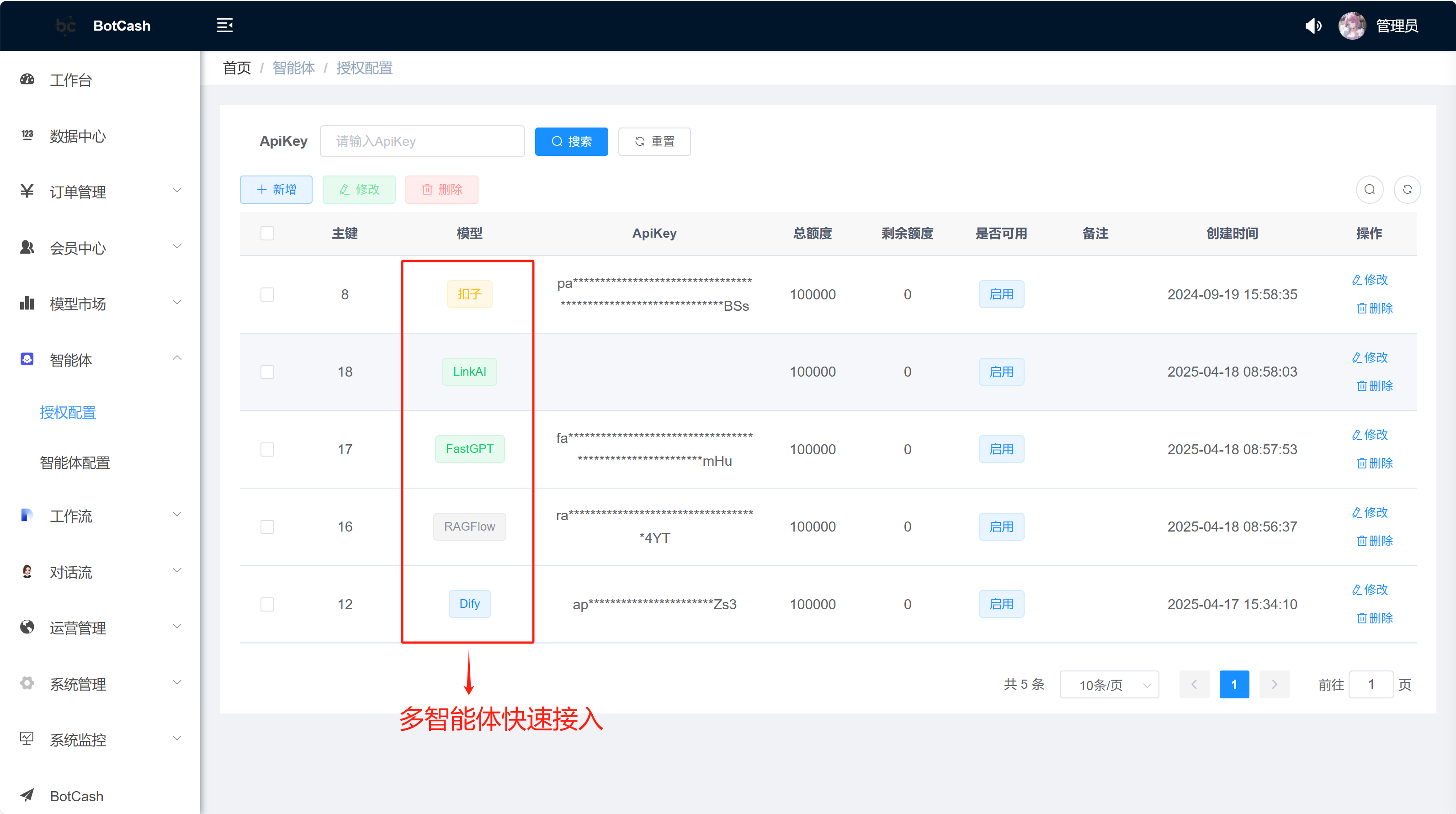Go to 智能体配置 submenu item
This screenshot has height=814, width=1456.
pyautogui.click(x=74, y=463)
